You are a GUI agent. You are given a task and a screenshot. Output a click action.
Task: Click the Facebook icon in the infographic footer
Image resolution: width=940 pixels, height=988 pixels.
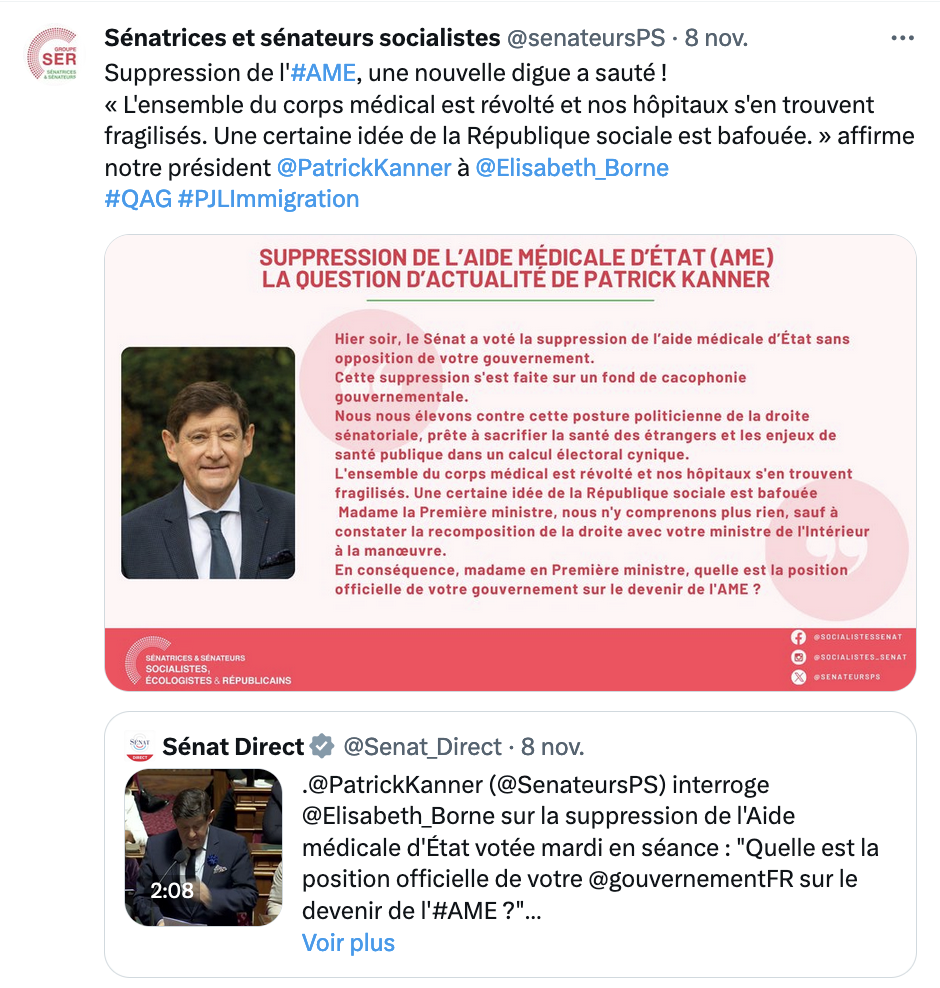[798, 637]
